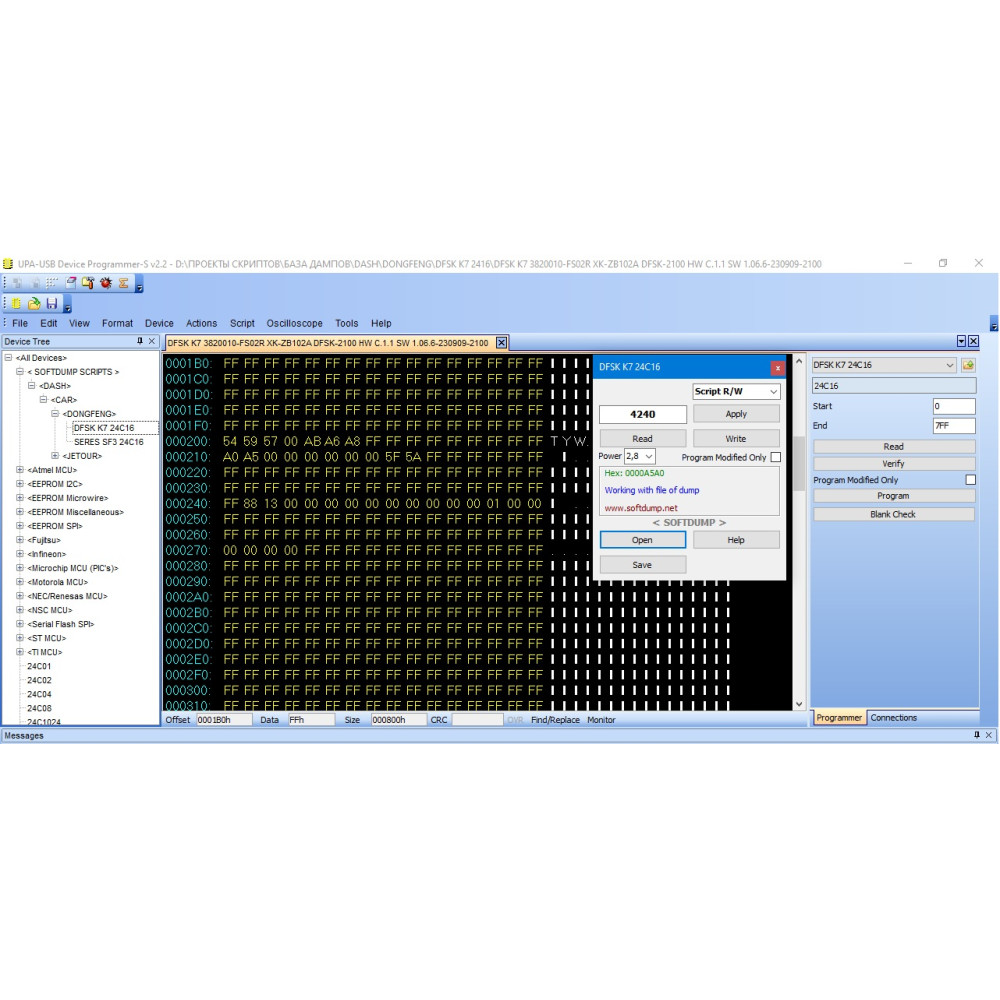1000x1000 pixels.
Task: Click the Open button in script dialog
Action: tap(642, 540)
